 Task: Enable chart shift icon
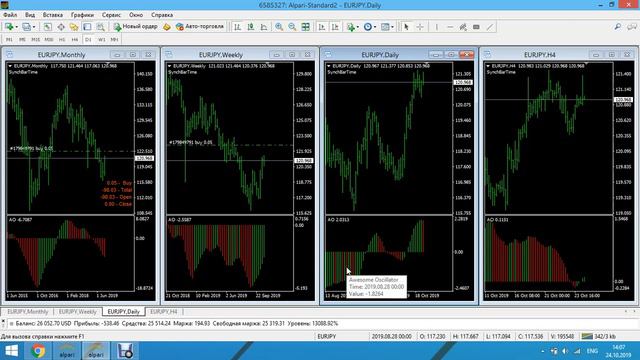[336, 27]
